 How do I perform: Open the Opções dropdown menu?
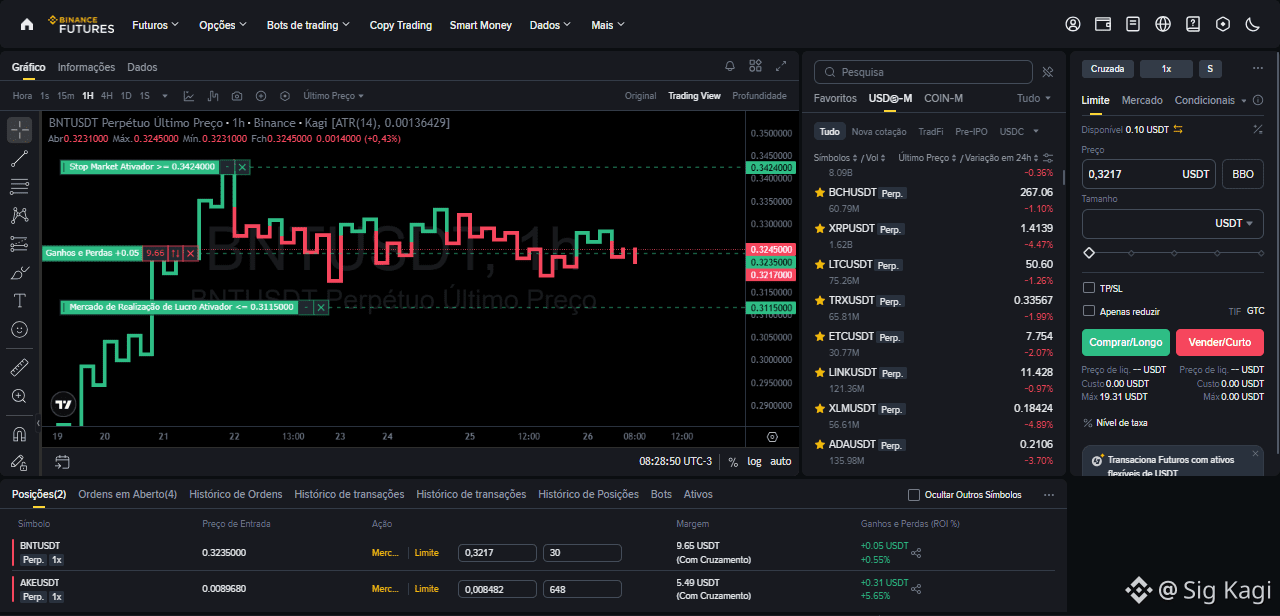pyautogui.click(x=224, y=24)
